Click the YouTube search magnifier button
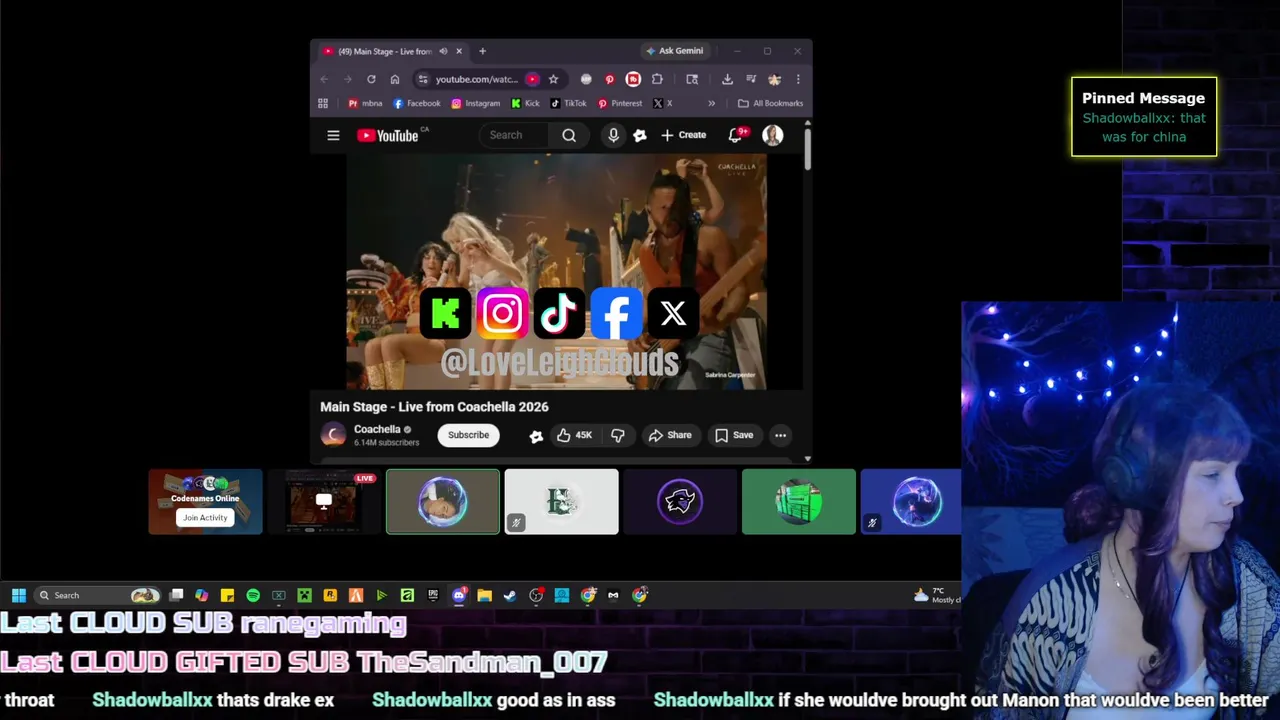The height and width of the screenshot is (720, 1280). pos(569,135)
